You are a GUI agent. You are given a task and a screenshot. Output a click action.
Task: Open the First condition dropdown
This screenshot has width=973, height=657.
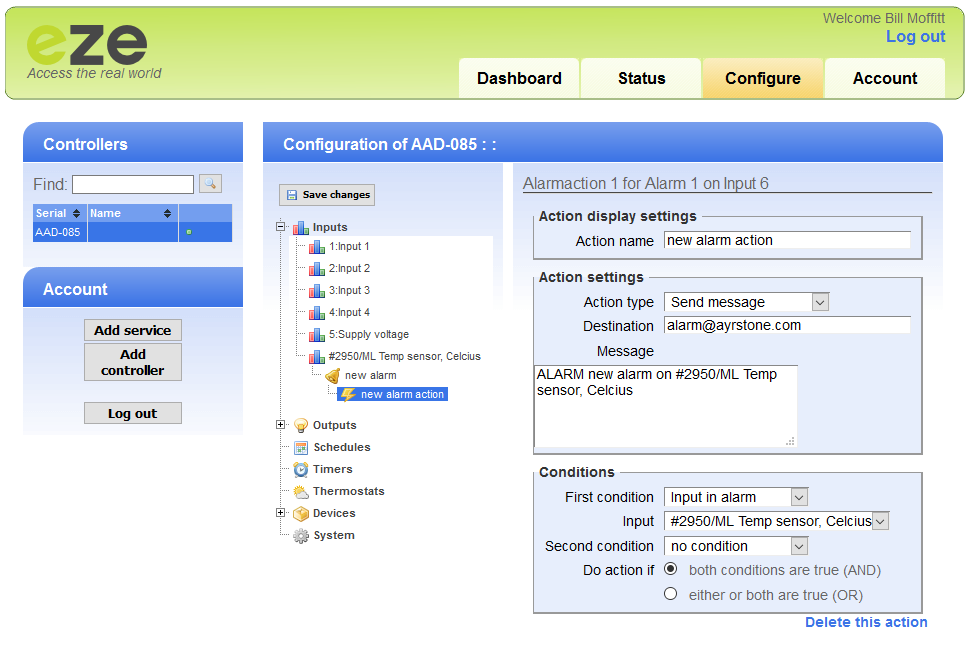click(735, 497)
